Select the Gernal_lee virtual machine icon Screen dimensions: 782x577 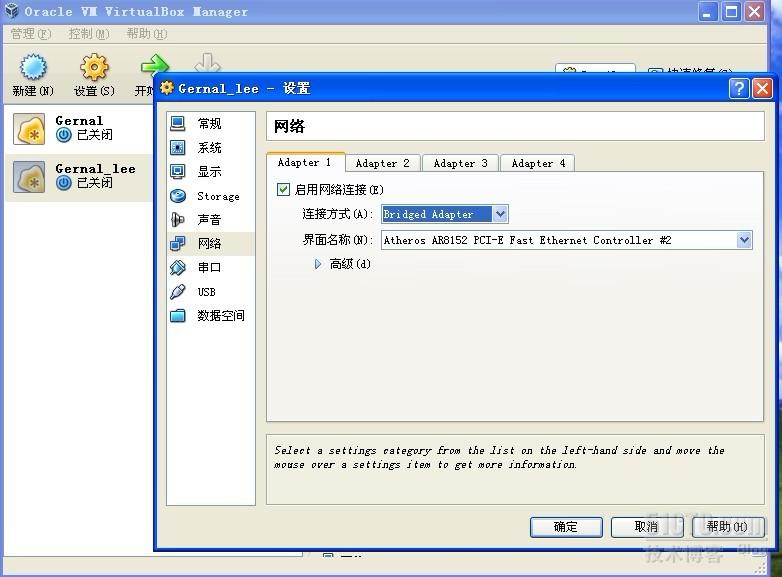click(x=29, y=177)
